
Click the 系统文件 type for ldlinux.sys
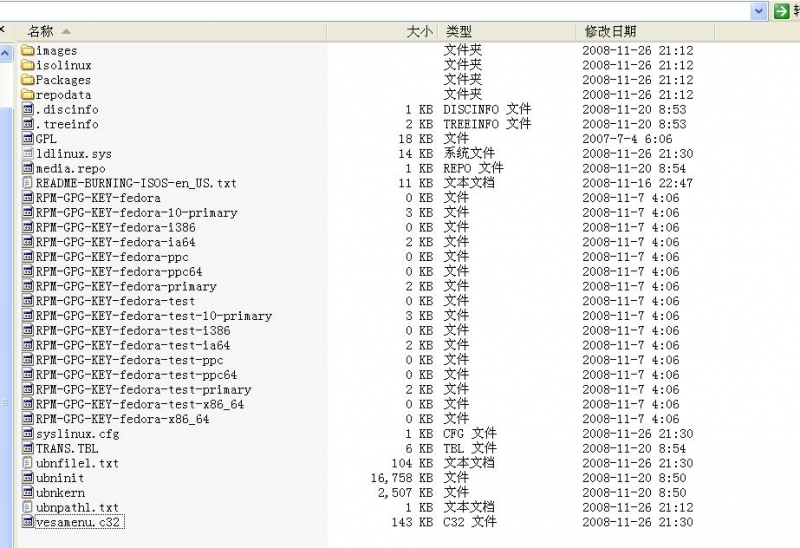click(x=469, y=153)
